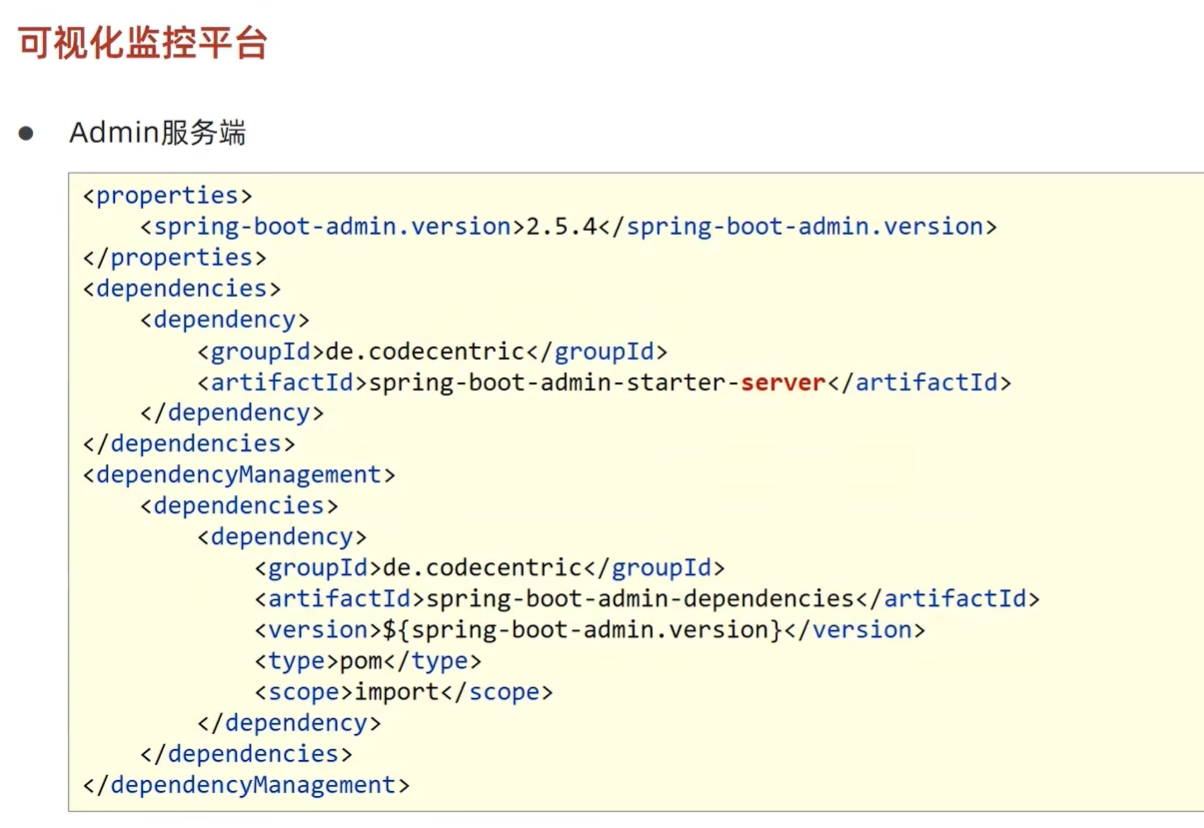The width and height of the screenshot is (1204, 828).
Task: Click de.codecentric above the spring-boot-admin-dependencies artifactId
Action: (483, 568)
